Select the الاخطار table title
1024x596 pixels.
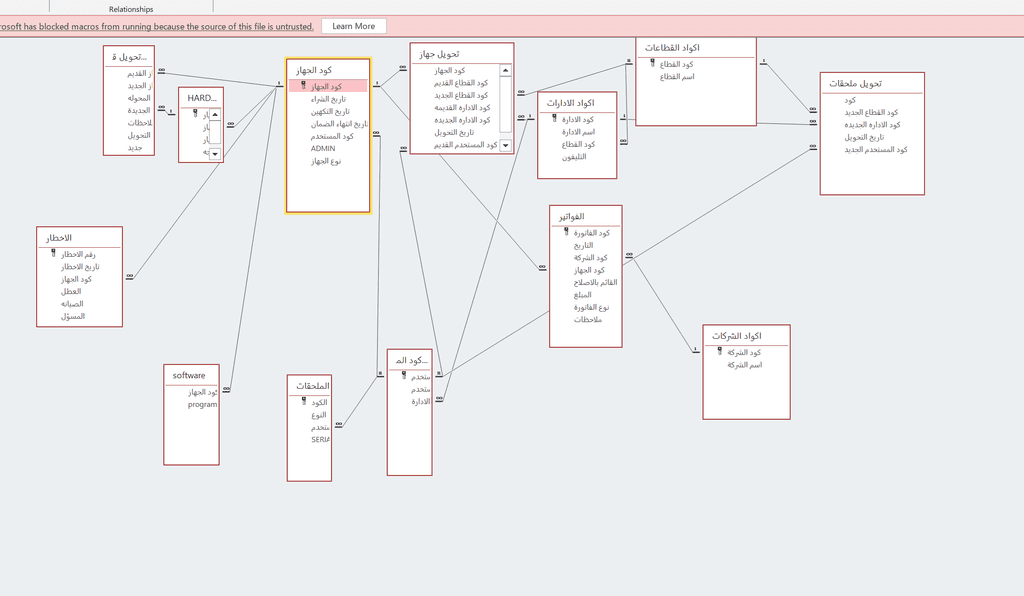click(59, 238)
